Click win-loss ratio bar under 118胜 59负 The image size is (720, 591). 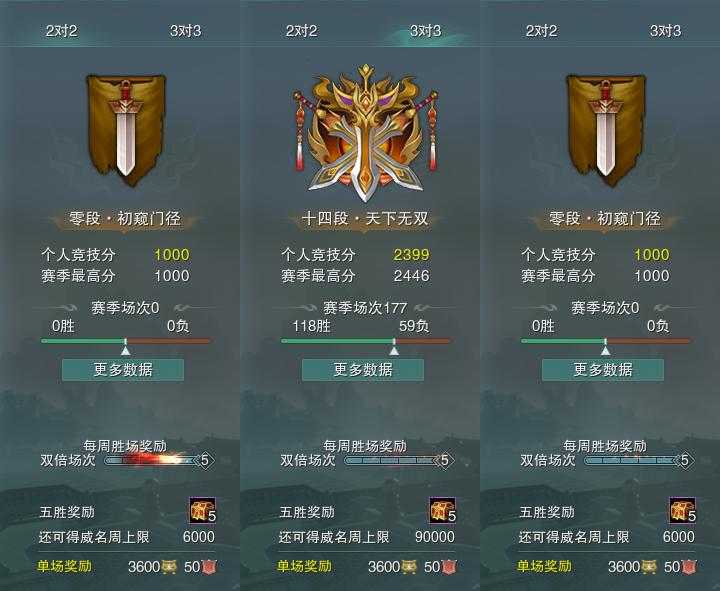click(366, 341)
